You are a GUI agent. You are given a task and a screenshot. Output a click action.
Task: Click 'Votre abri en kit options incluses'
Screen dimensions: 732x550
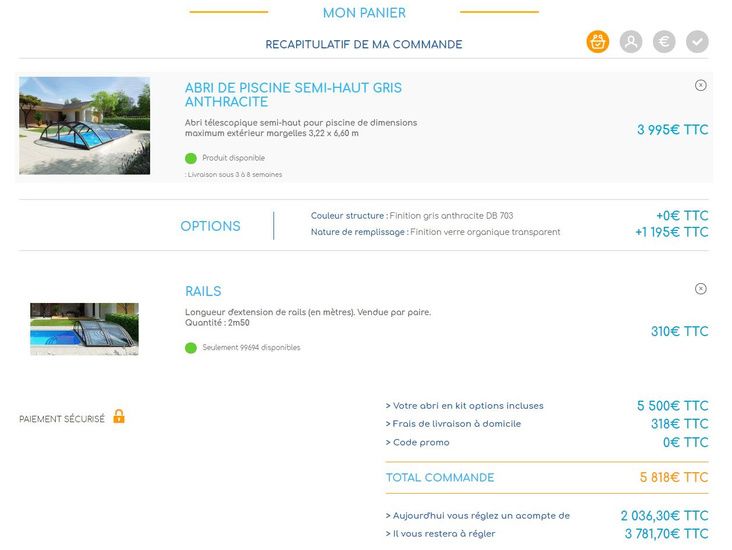(x=464, y=406)
